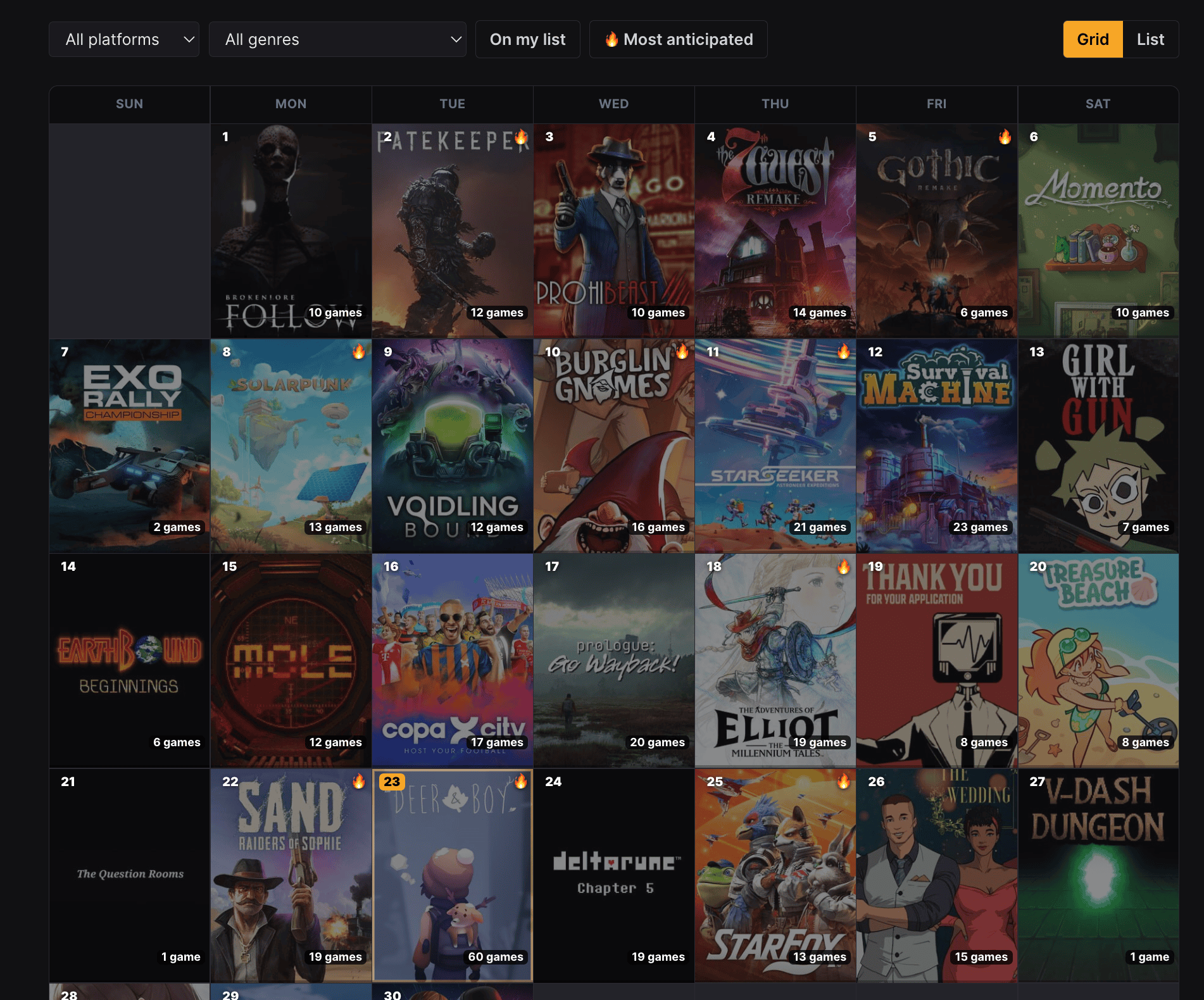Screen dimensions: 1204x1000
Task: Click the 60 games badge on day 23
Action: 496,957
